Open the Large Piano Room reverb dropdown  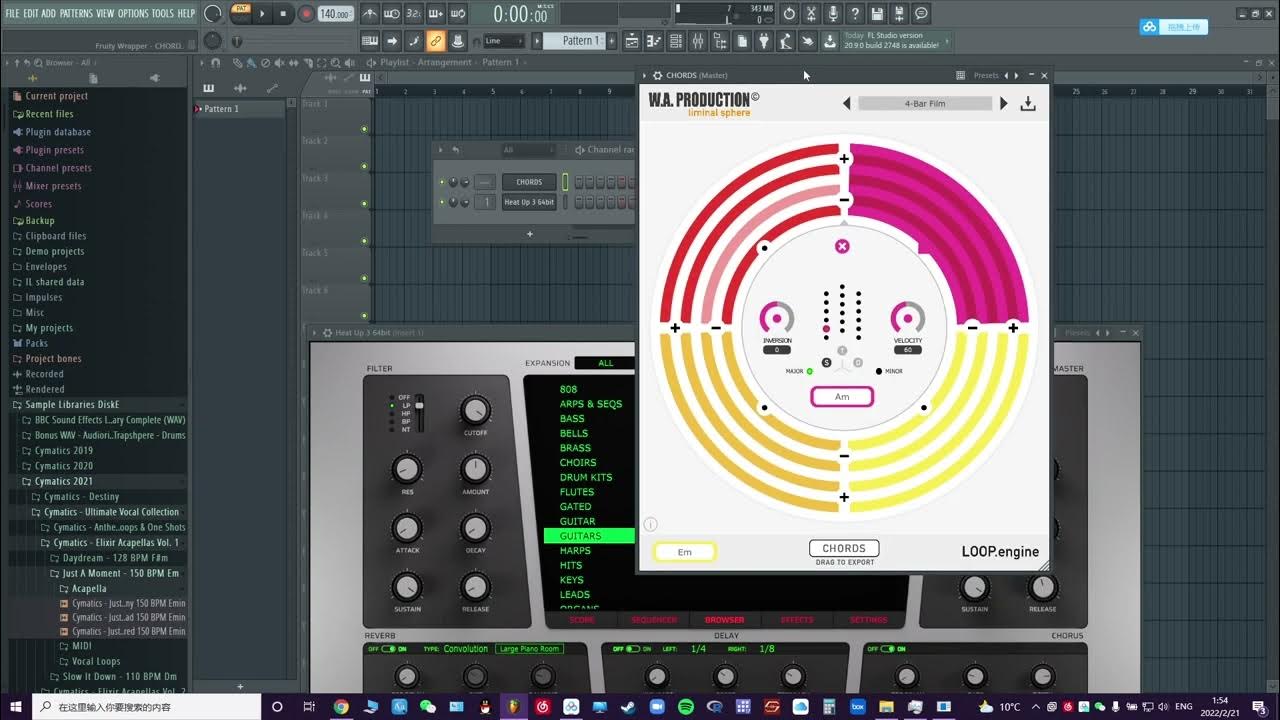529,649
